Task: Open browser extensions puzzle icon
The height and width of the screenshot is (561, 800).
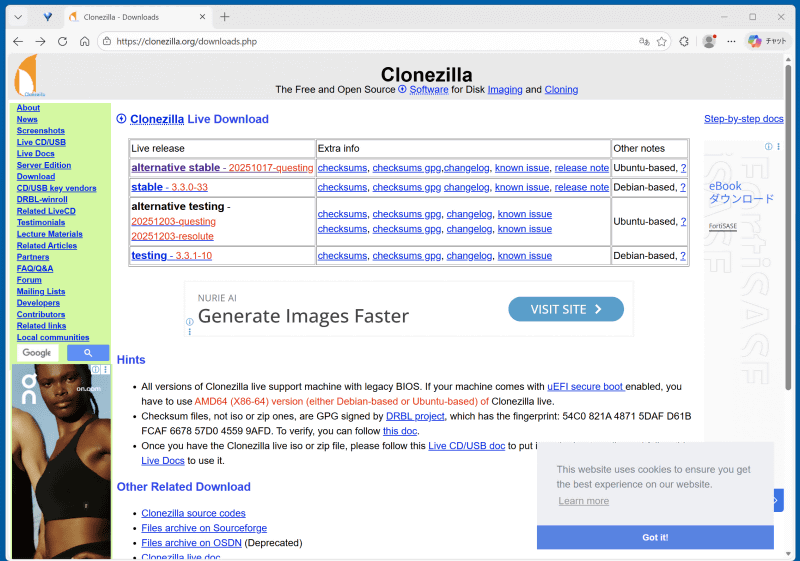Action: click(684, 41)
